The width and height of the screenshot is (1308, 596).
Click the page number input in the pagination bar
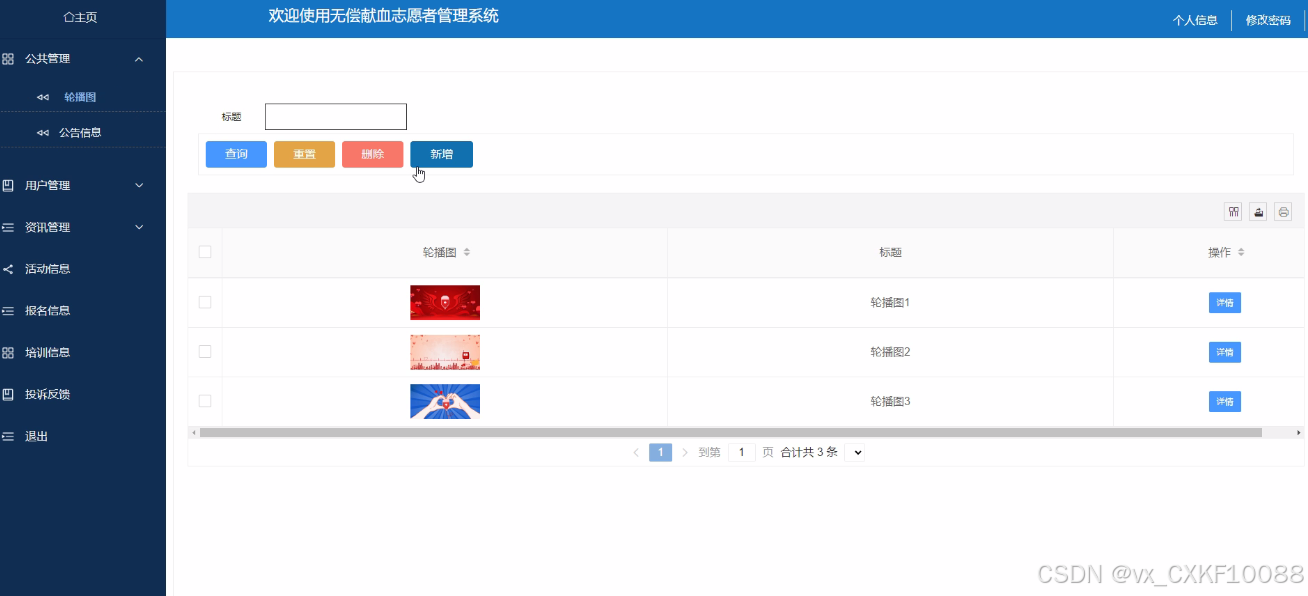pos(741,452)
